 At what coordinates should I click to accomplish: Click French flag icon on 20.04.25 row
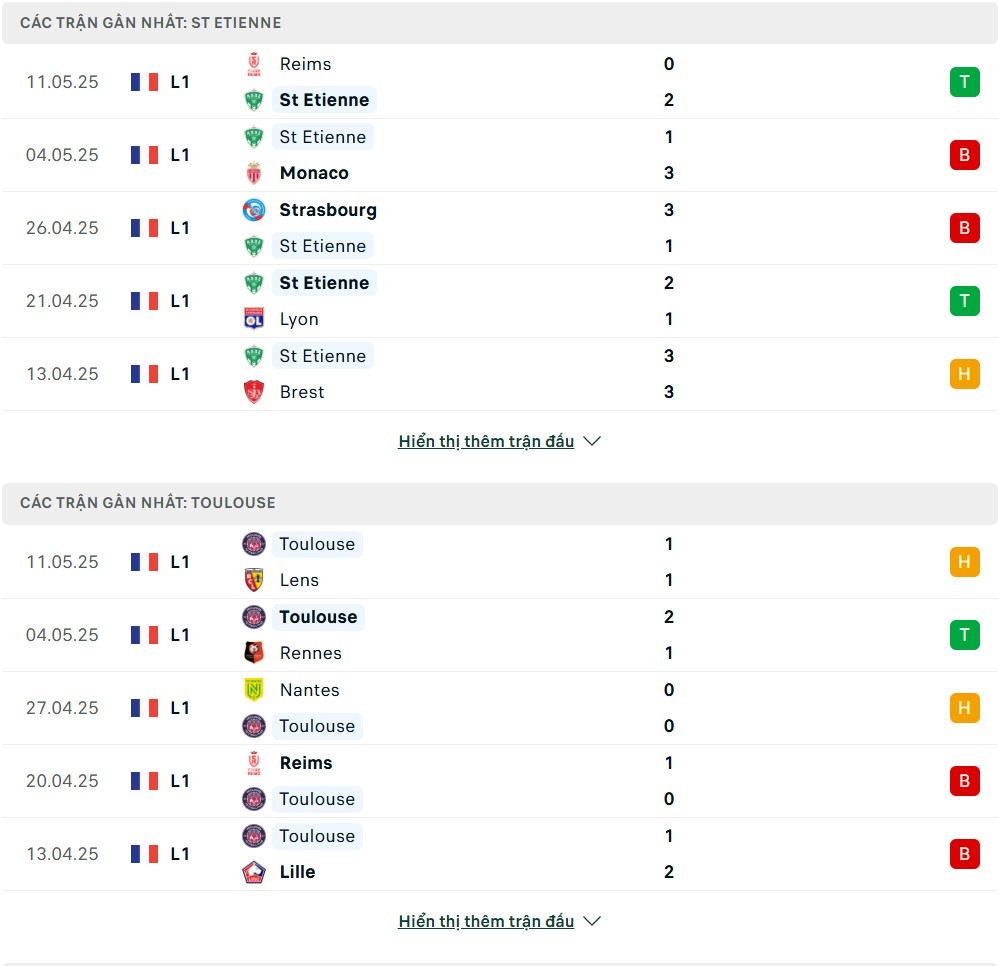point(144,780)
